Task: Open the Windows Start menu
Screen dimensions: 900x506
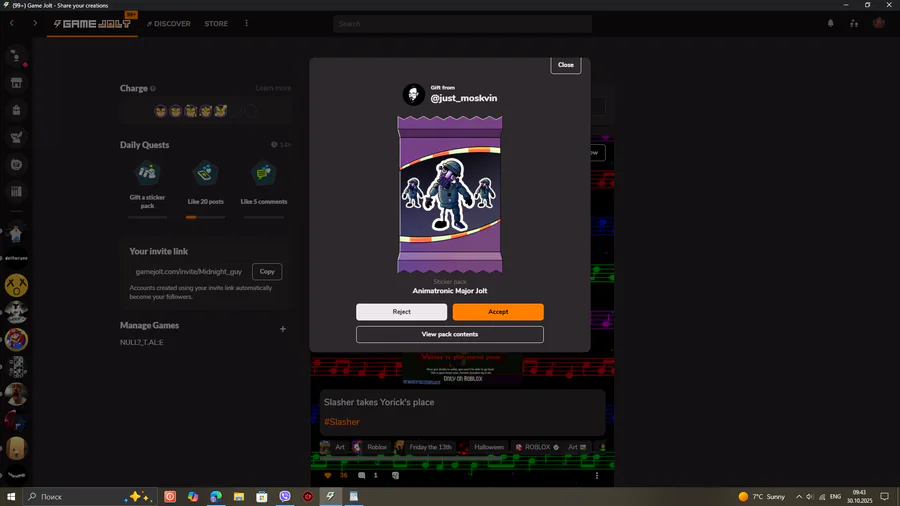Action: tap(11, 497)
